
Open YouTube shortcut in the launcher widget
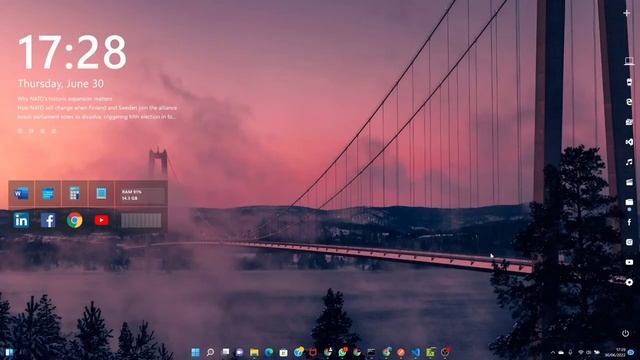click(101, 220)
